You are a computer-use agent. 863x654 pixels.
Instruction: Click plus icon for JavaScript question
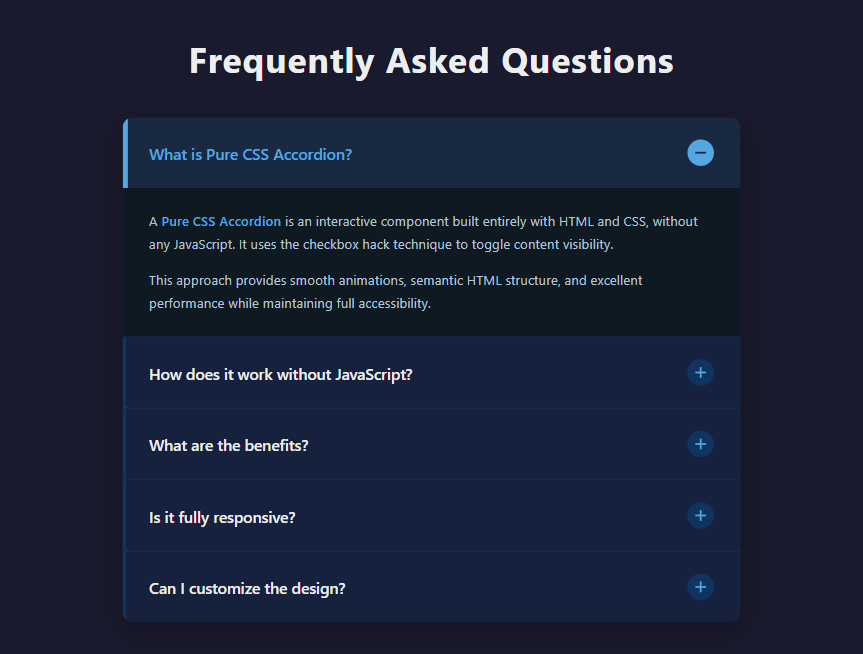coord(700,373)
